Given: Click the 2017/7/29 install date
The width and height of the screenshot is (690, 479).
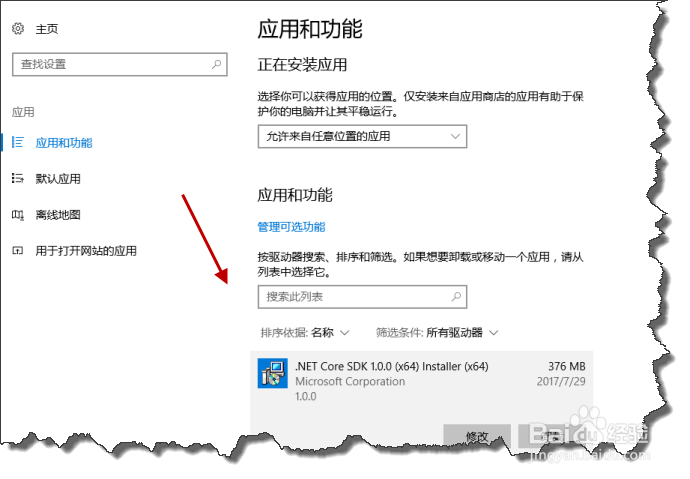Looking at the screenshot, I should [561, 381].
